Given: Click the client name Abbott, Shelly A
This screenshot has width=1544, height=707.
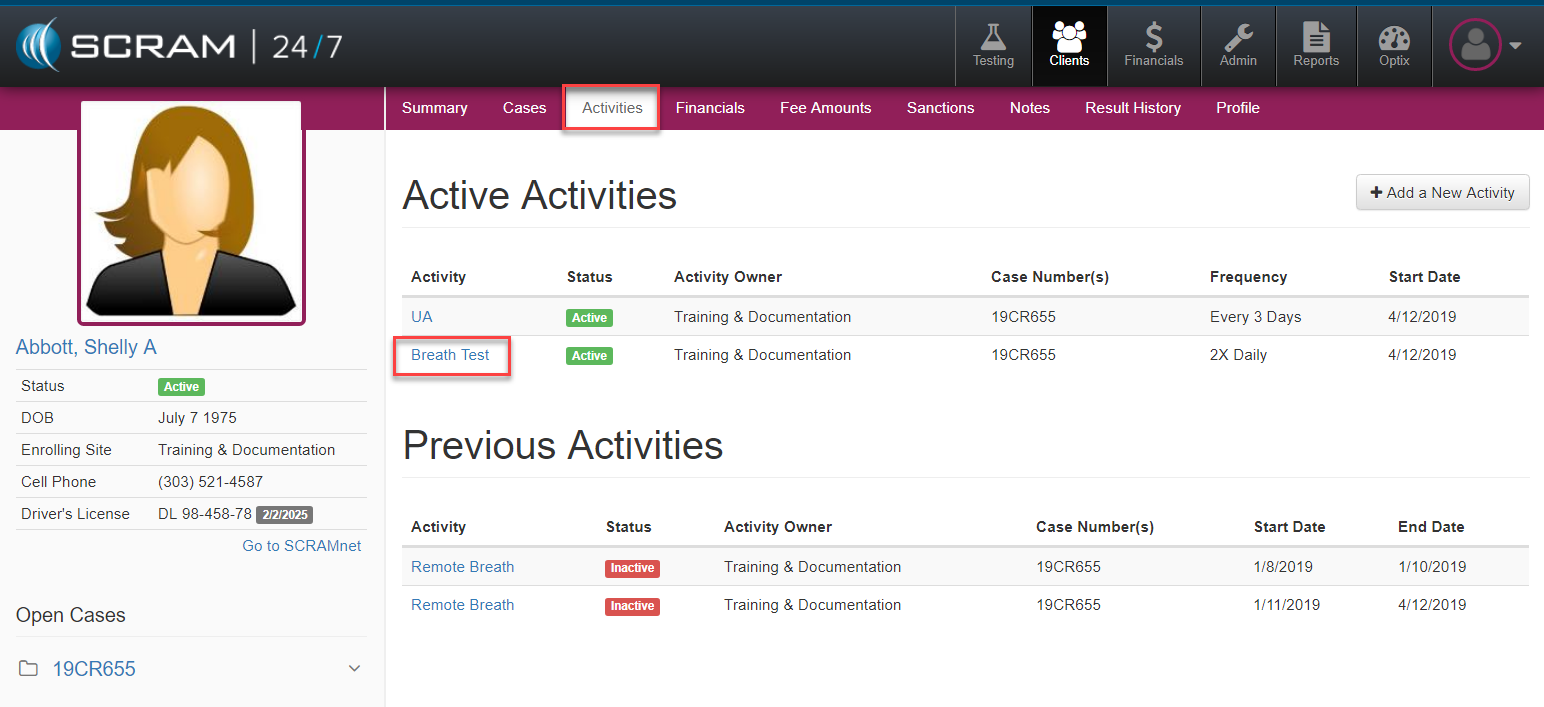Looking at the screenshot, I should [86, 347].
